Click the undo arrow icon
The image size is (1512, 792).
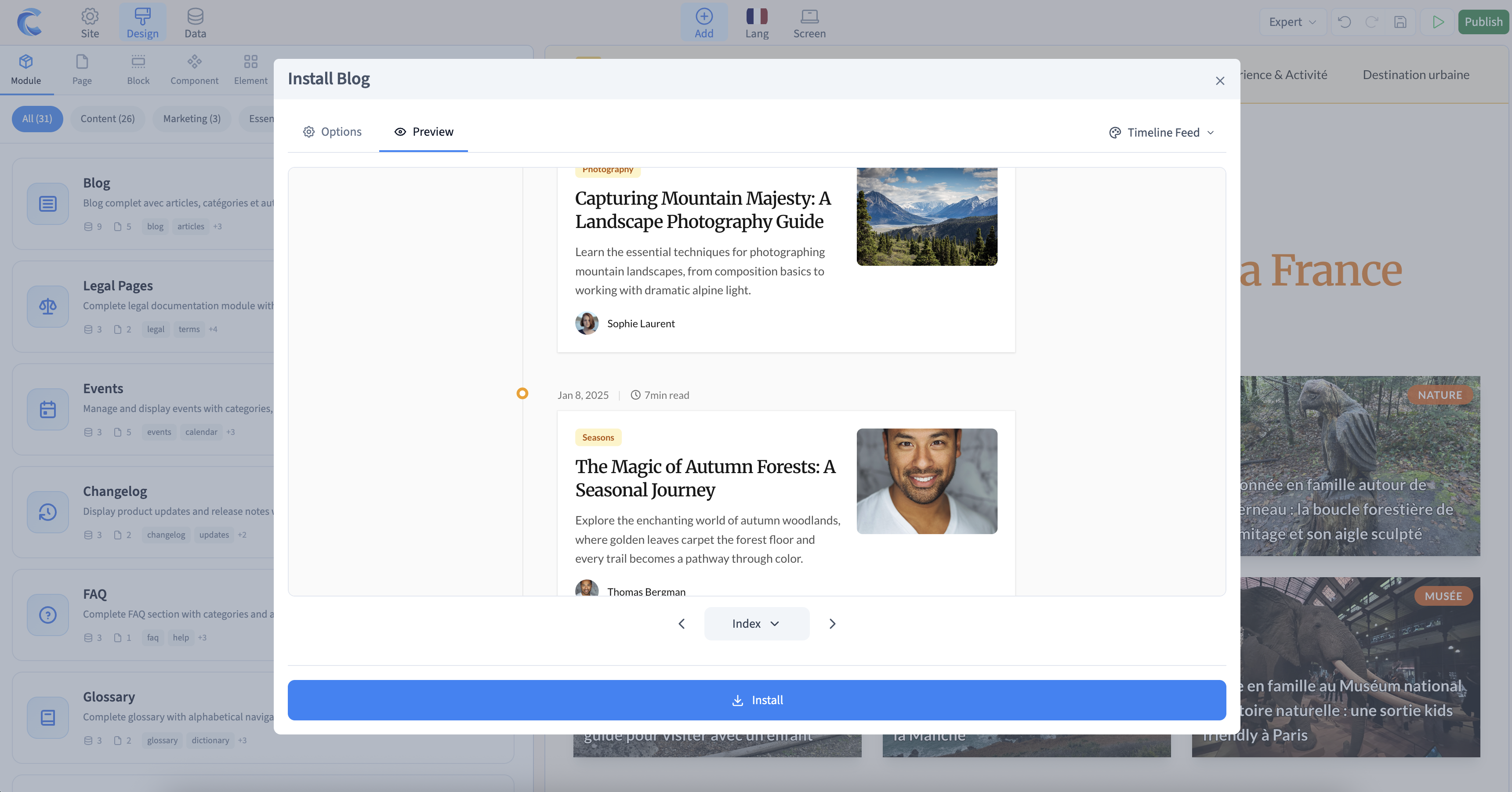[x=1345, y=22]
